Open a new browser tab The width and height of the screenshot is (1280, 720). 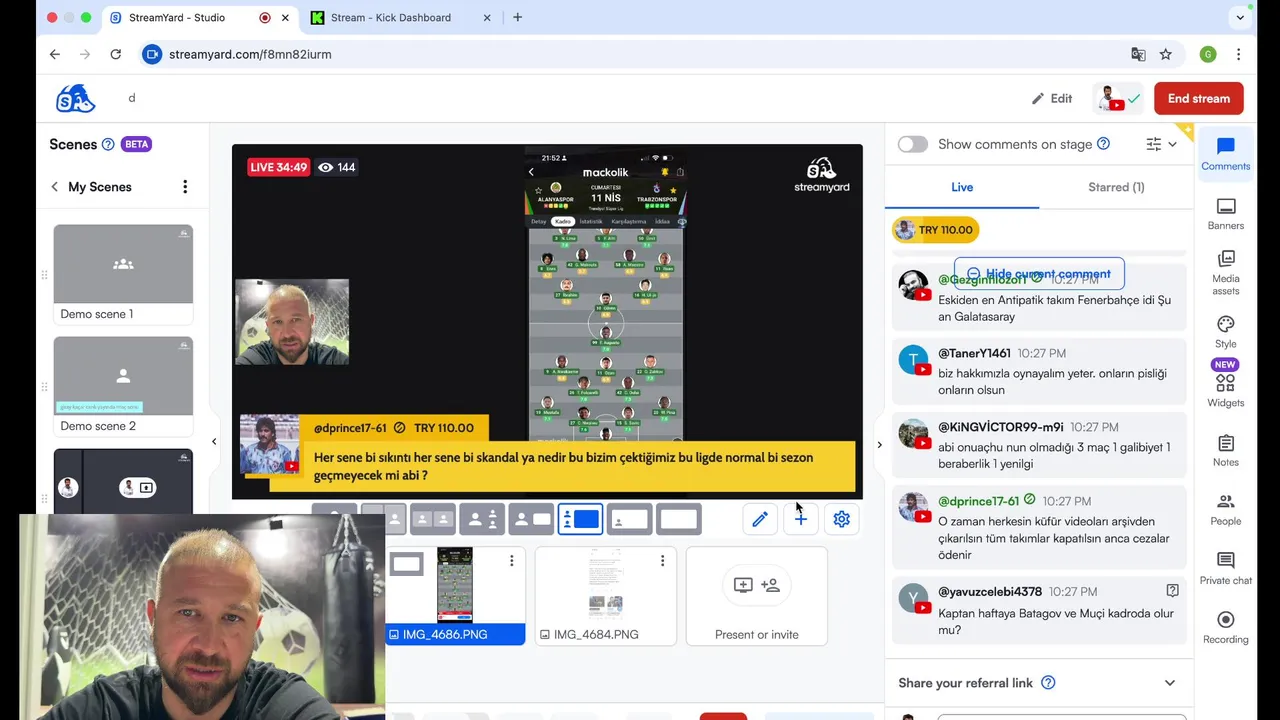click(x=517, y=17)
